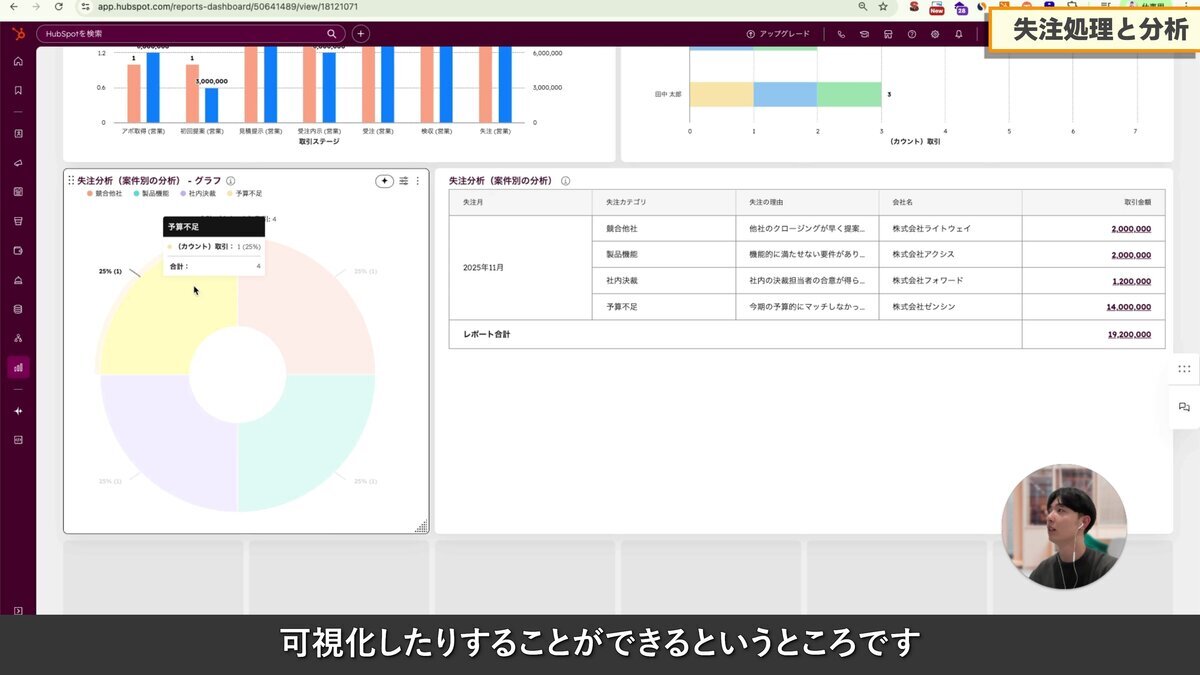Click the AI sparkle icon on the graph panel
Image resolution: width=1200 pixels, height=675 pixels.
tap(384, 181)
